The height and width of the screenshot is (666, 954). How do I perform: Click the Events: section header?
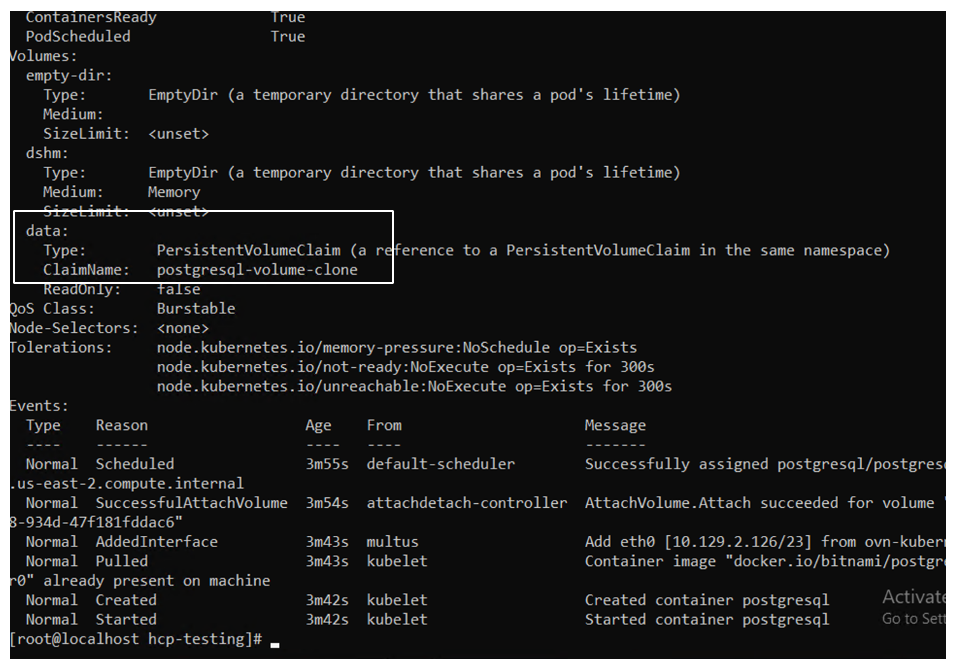(x=39, y=406)
